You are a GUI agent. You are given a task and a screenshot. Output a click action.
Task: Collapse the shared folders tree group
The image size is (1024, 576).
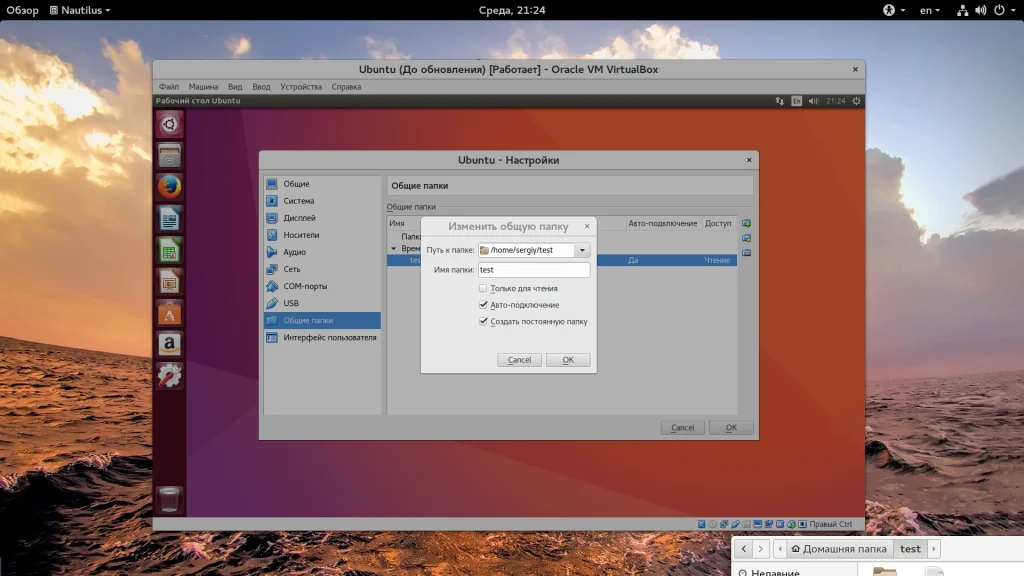coord(394,248)
